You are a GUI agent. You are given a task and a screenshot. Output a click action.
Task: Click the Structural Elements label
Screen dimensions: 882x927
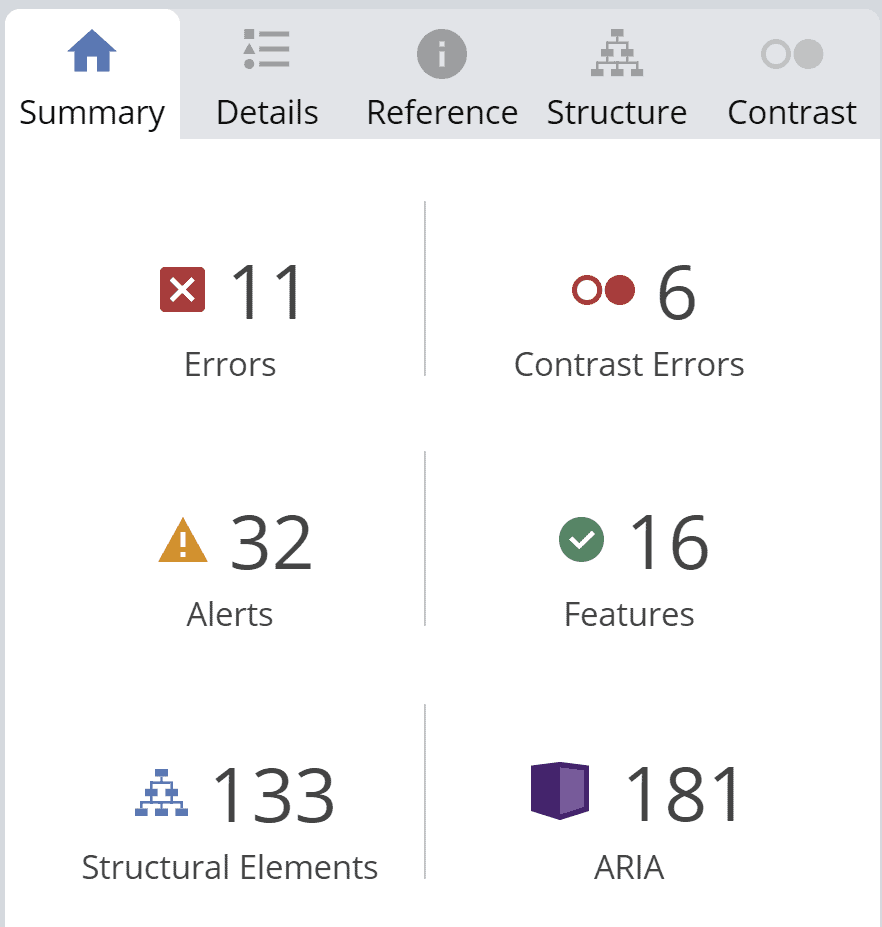[x=230, y=867]
